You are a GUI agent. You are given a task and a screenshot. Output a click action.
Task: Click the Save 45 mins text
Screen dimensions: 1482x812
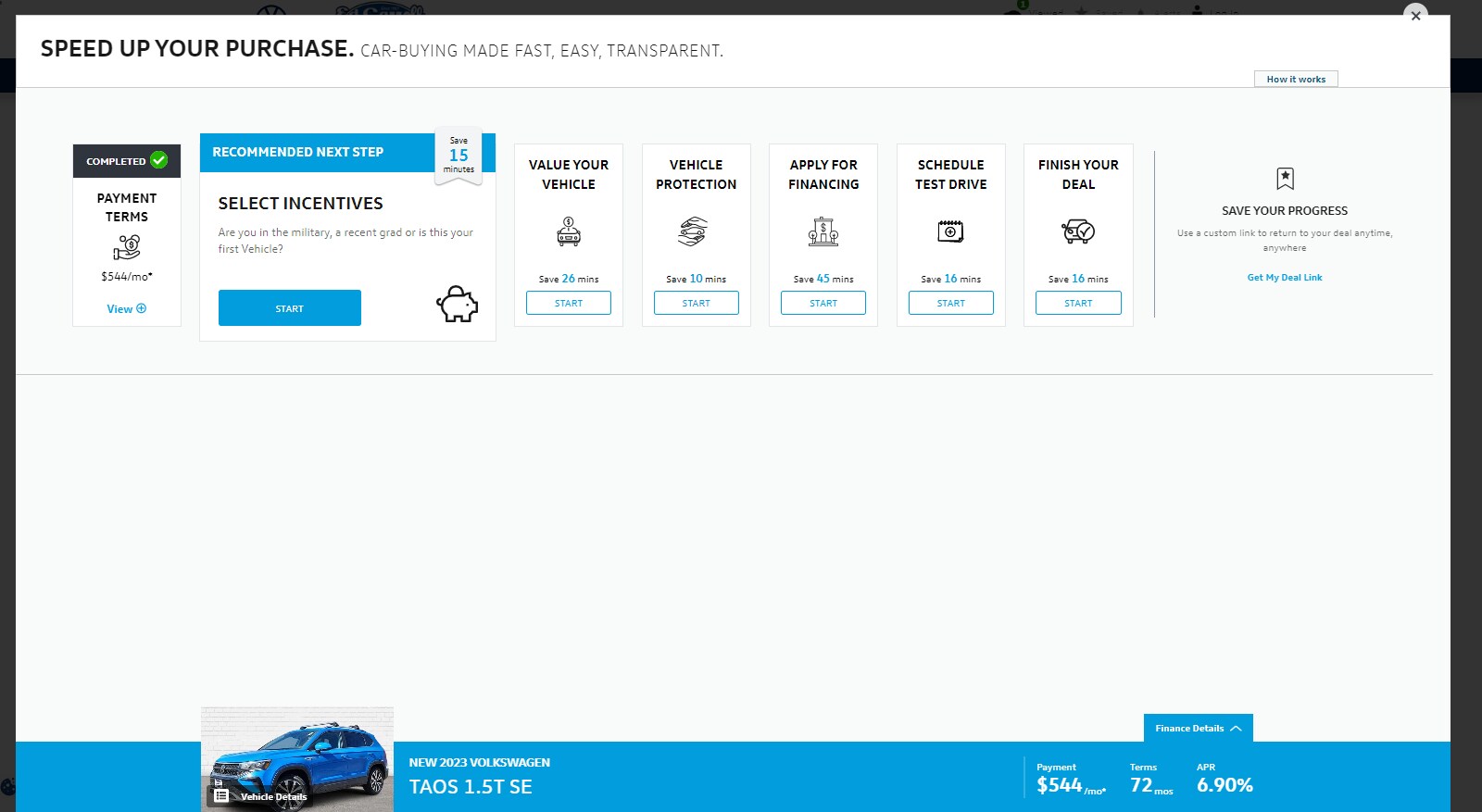pos(823,279)
